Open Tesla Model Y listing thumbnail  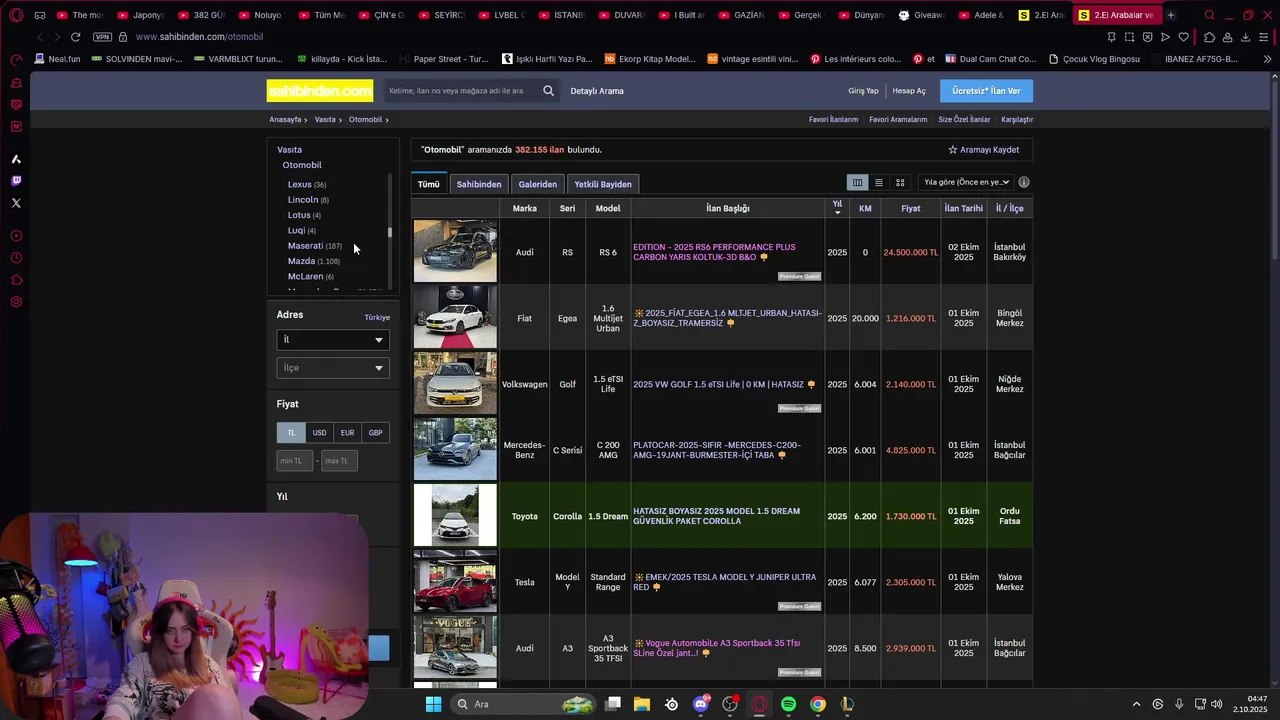[455, 581]
